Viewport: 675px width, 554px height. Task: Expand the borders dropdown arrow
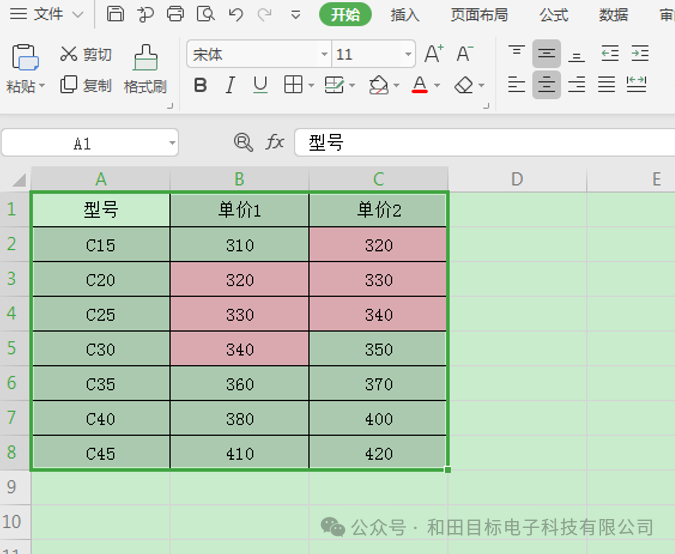coord(311,85)
